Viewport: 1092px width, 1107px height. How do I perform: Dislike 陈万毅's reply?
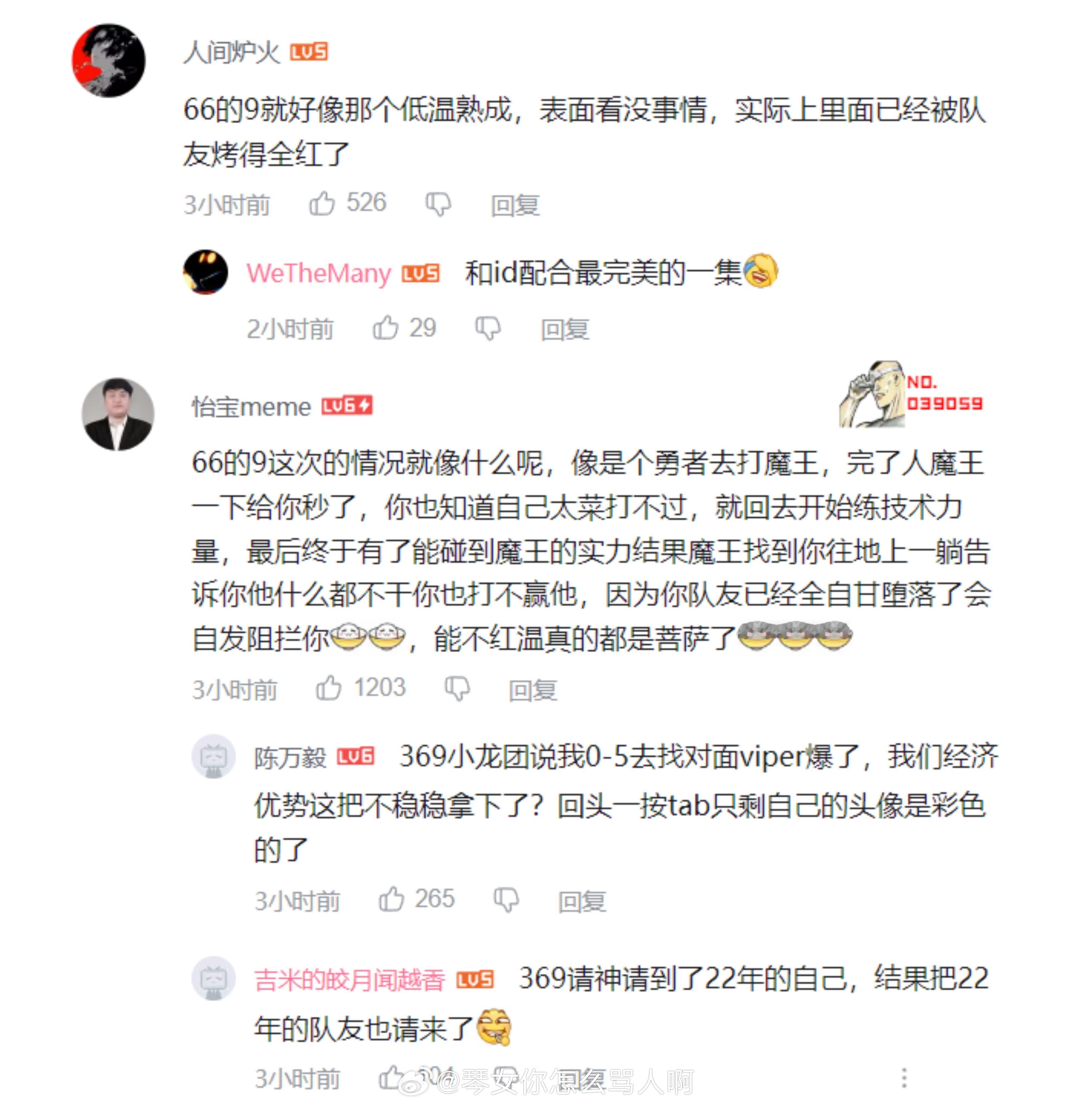coord(506,900)
